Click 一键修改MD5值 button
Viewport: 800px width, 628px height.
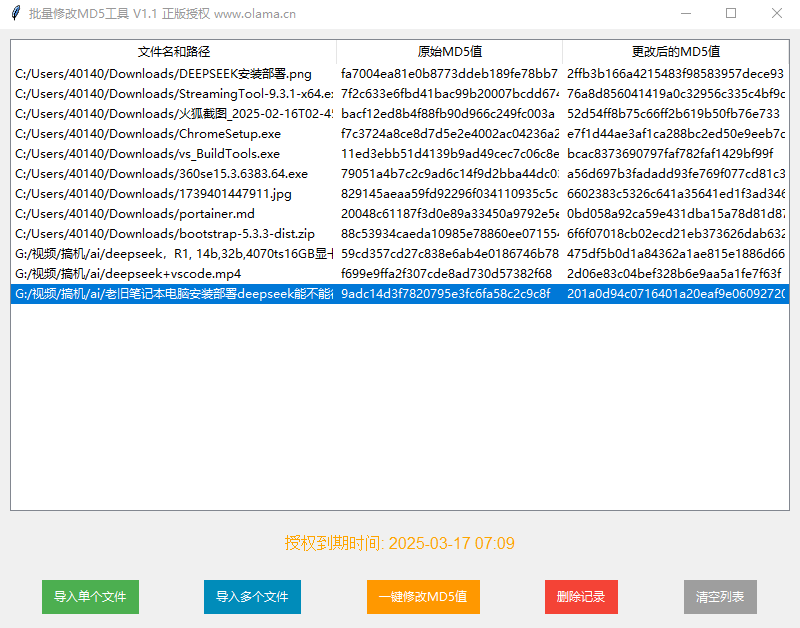point(423,596)
